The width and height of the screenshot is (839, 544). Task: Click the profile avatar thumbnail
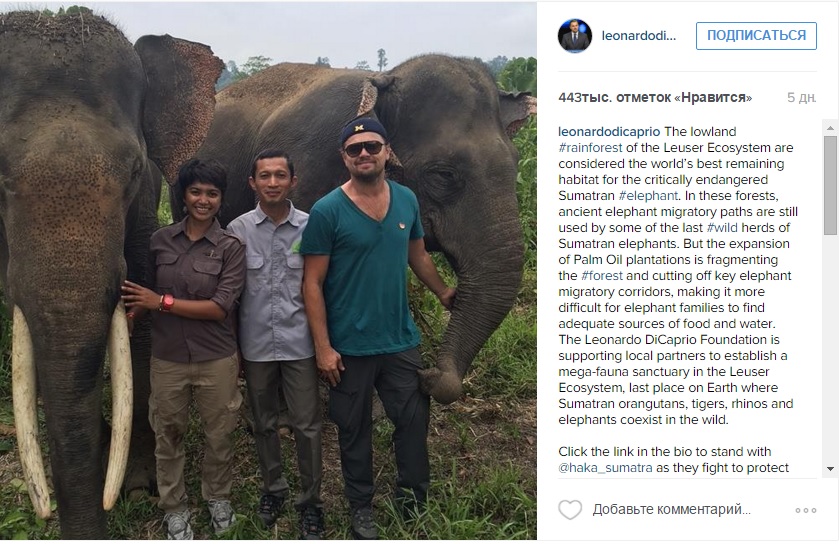pyautogui.click(x=575, y=36)
